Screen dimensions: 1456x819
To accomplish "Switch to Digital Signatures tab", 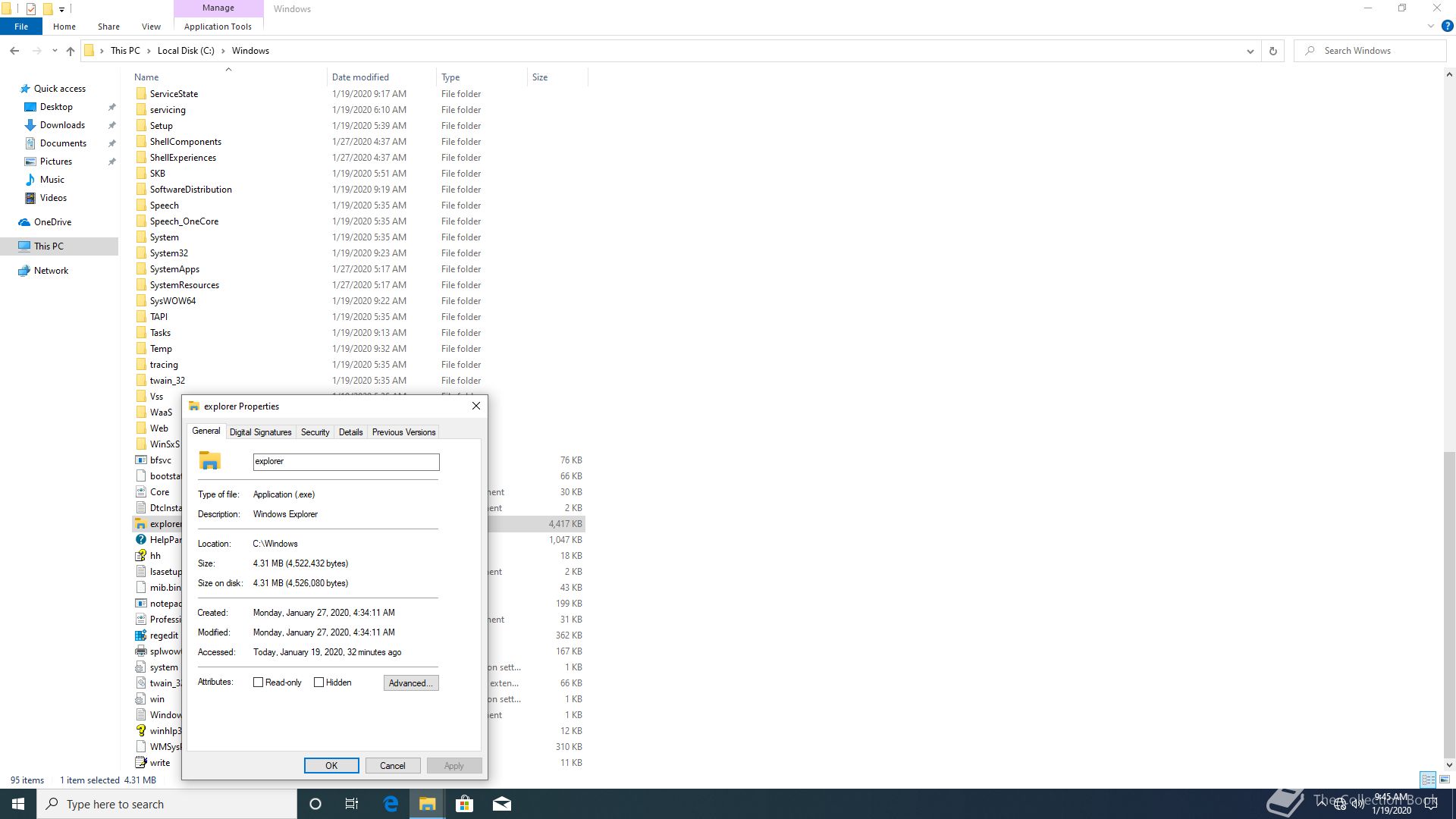I will tap(260, 432).
